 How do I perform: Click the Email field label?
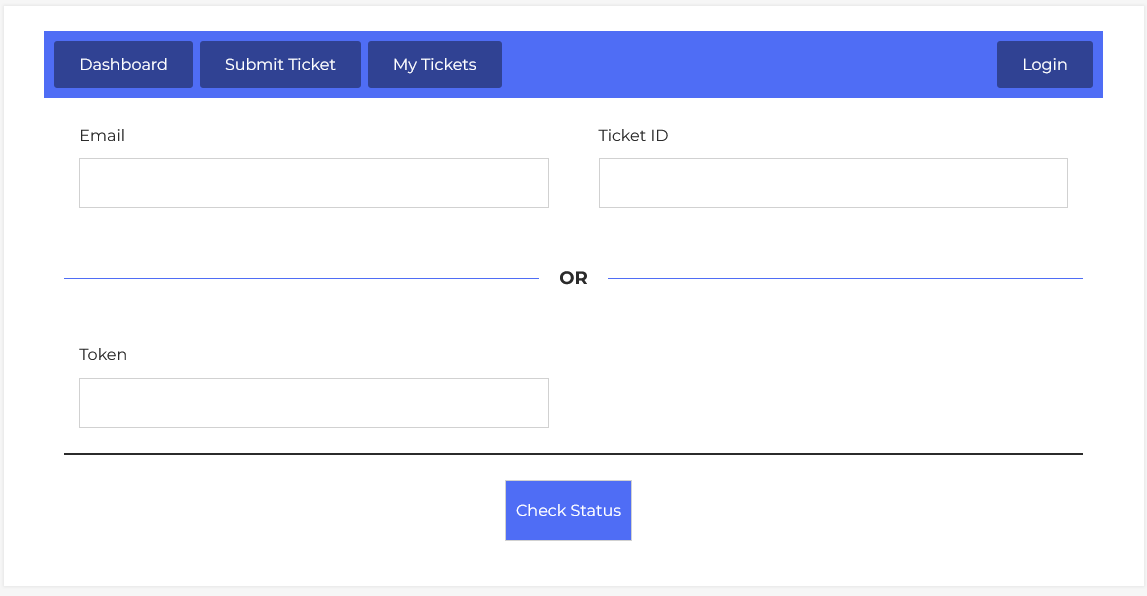tap(102, 135)
